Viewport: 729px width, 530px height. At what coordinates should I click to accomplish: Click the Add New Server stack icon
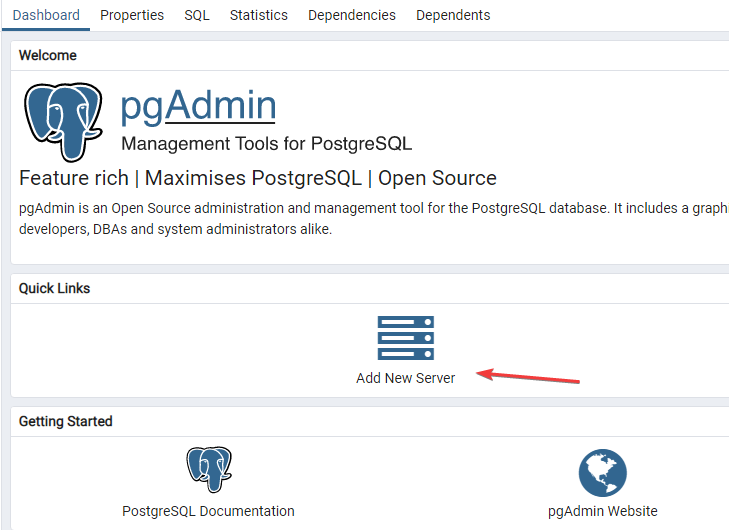coord(405,338)
